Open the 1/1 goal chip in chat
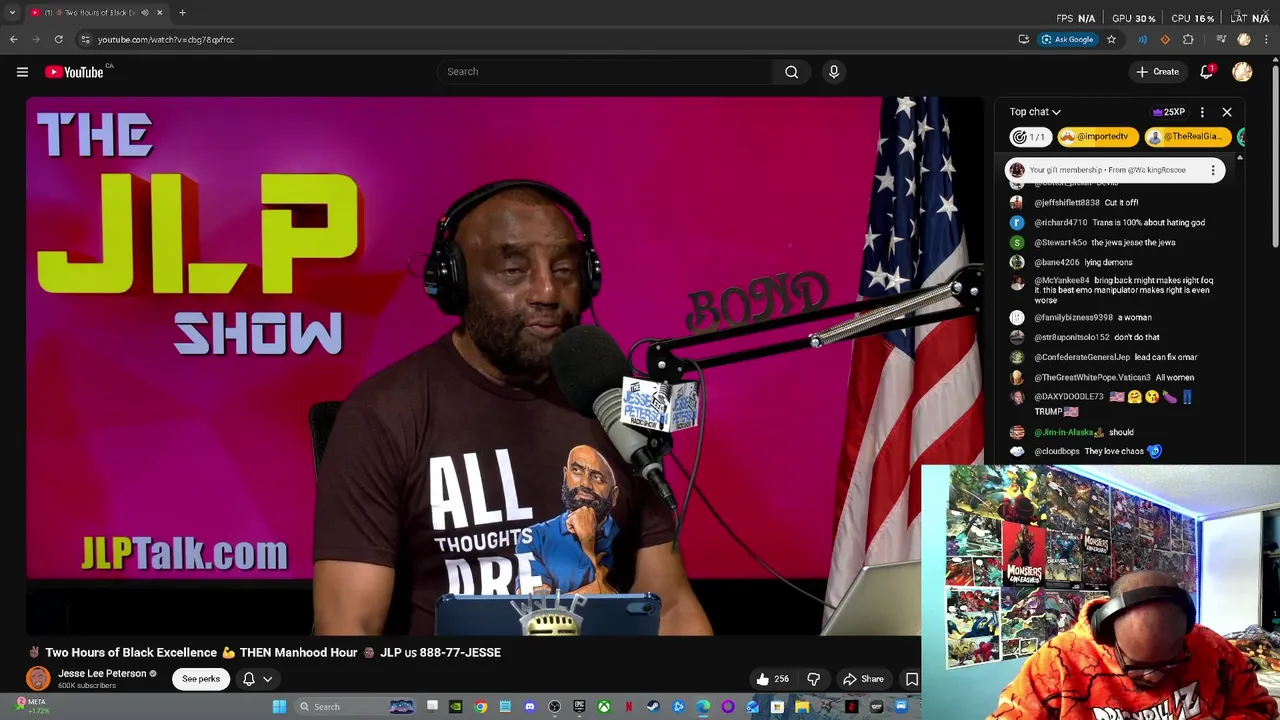 [1029, 137]
